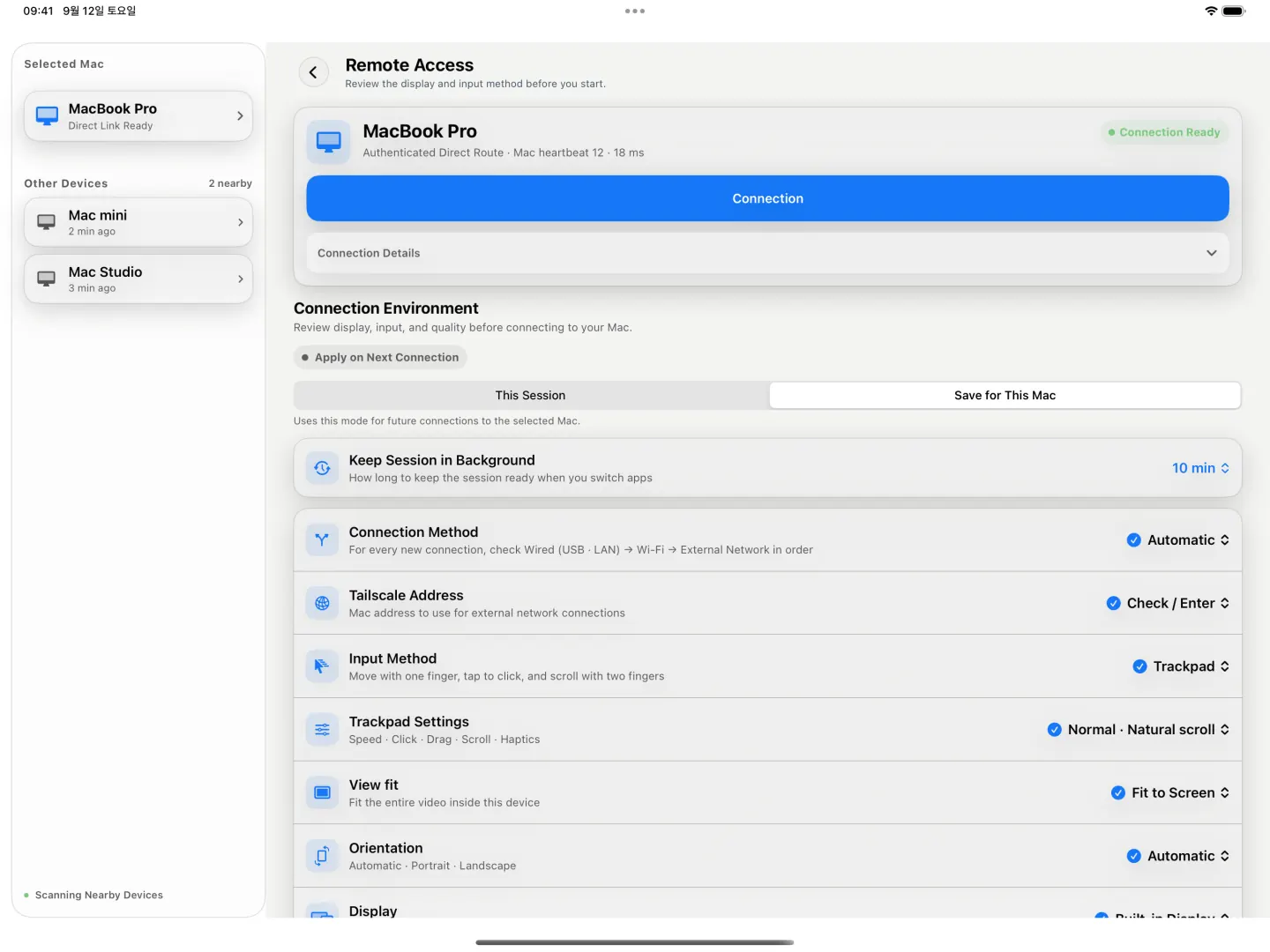This screenshot has width=1270, height=952.
Task: Click the 2 nearby devices count
Action: tap(230, 183)
